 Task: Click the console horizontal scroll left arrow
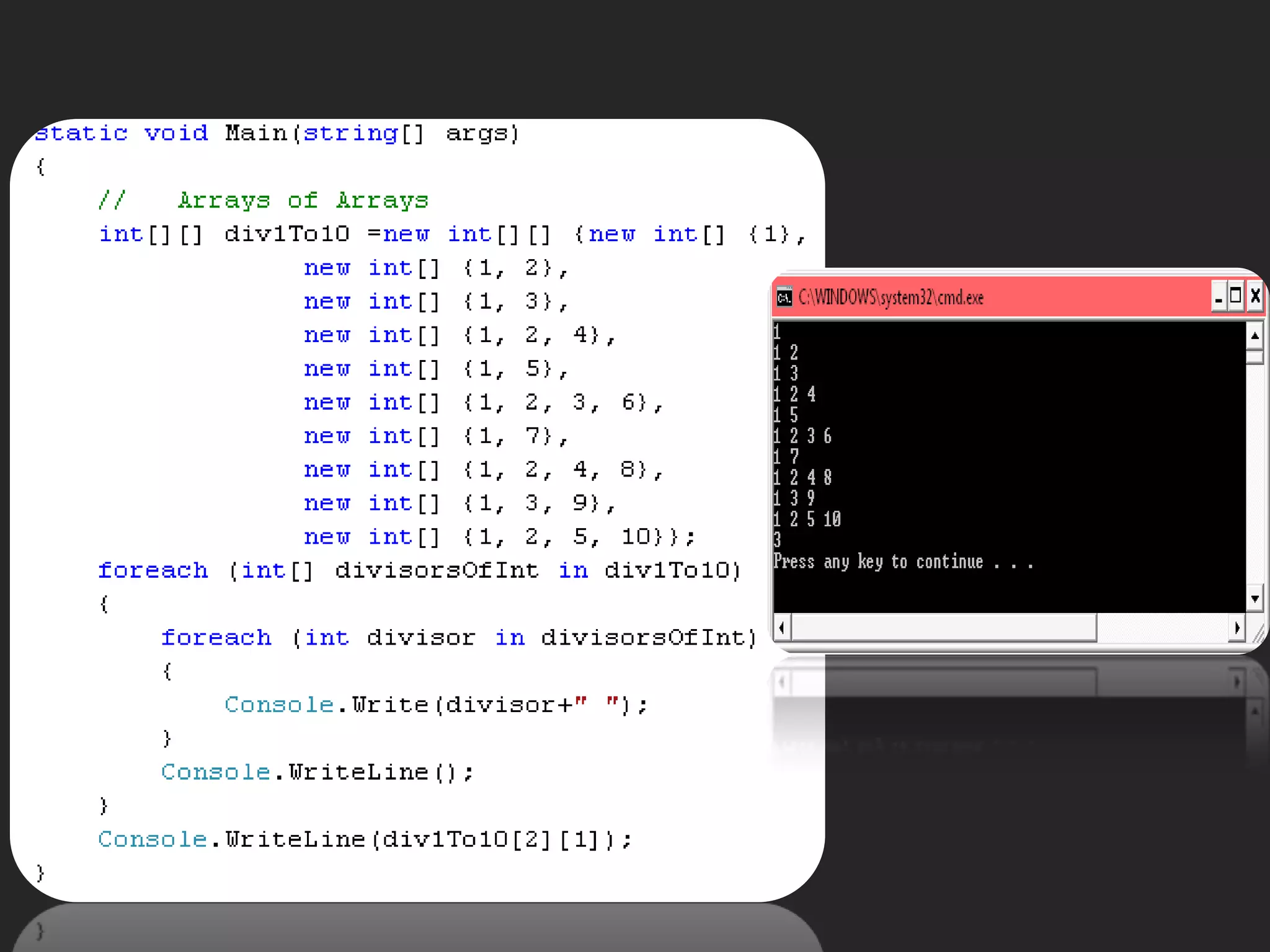[x=782, y=628]
